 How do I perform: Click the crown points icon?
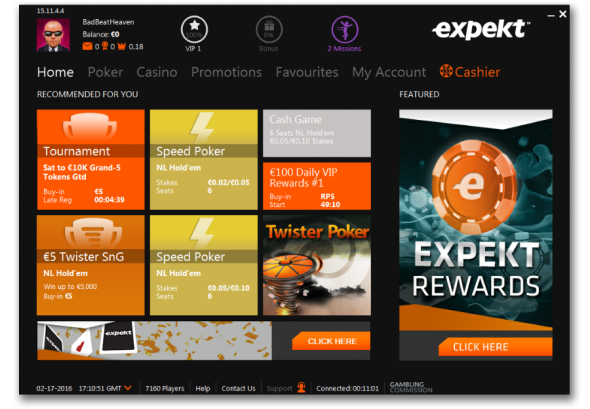coord(122,46)
